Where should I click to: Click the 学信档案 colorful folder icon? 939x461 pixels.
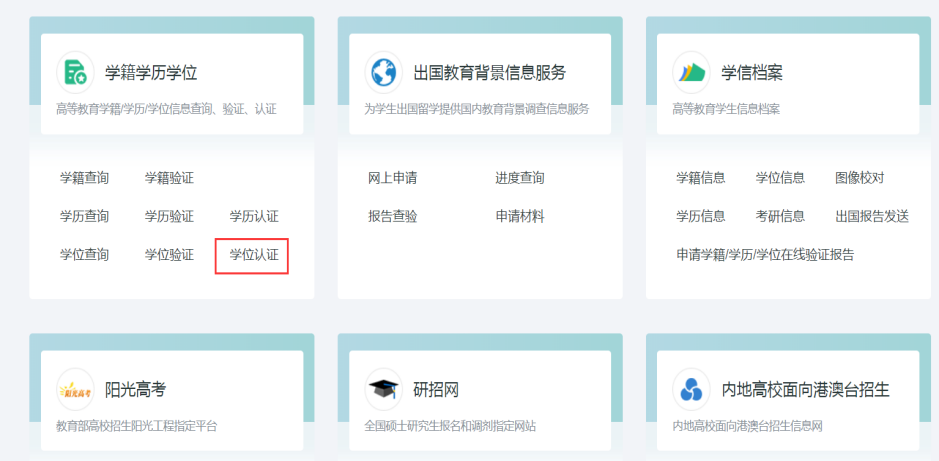(691, 72)
